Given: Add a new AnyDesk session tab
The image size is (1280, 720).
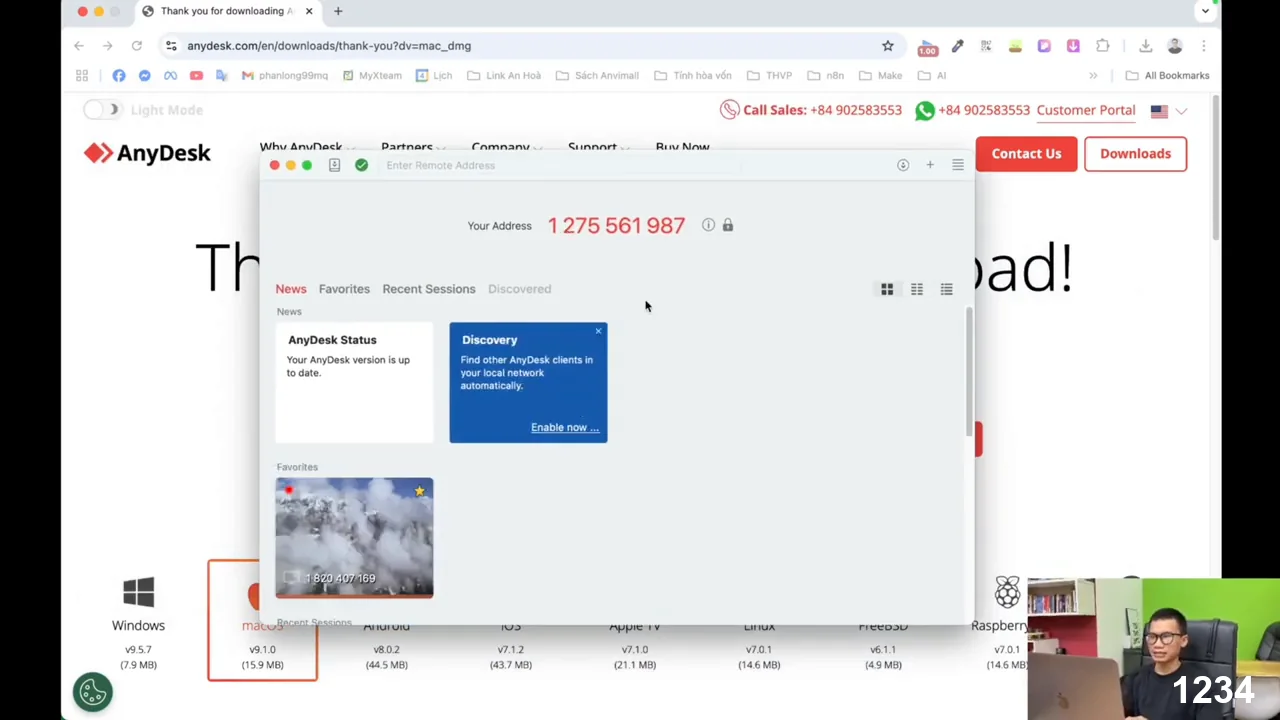Looking at the screenshot, I should 930,165.
